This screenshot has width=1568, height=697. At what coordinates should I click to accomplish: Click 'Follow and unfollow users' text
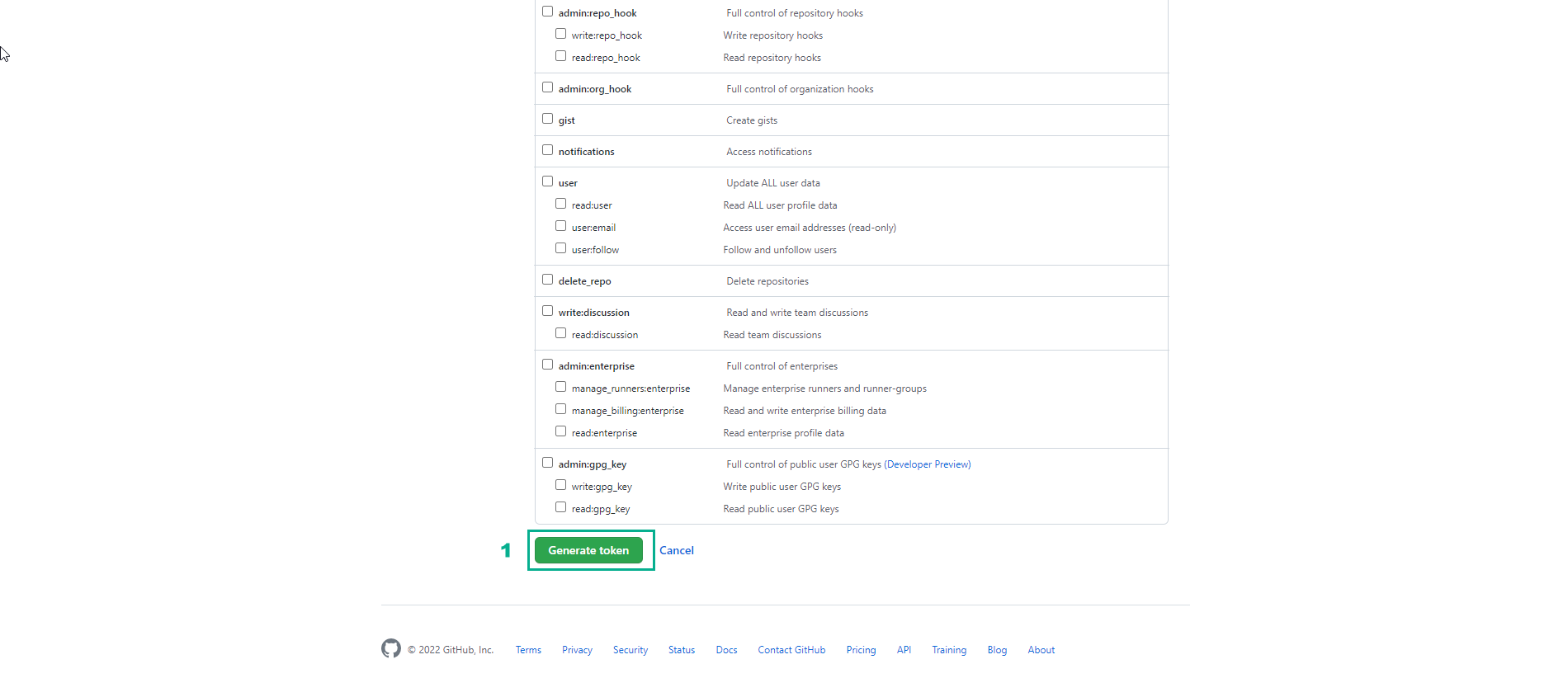coord(780,250)
